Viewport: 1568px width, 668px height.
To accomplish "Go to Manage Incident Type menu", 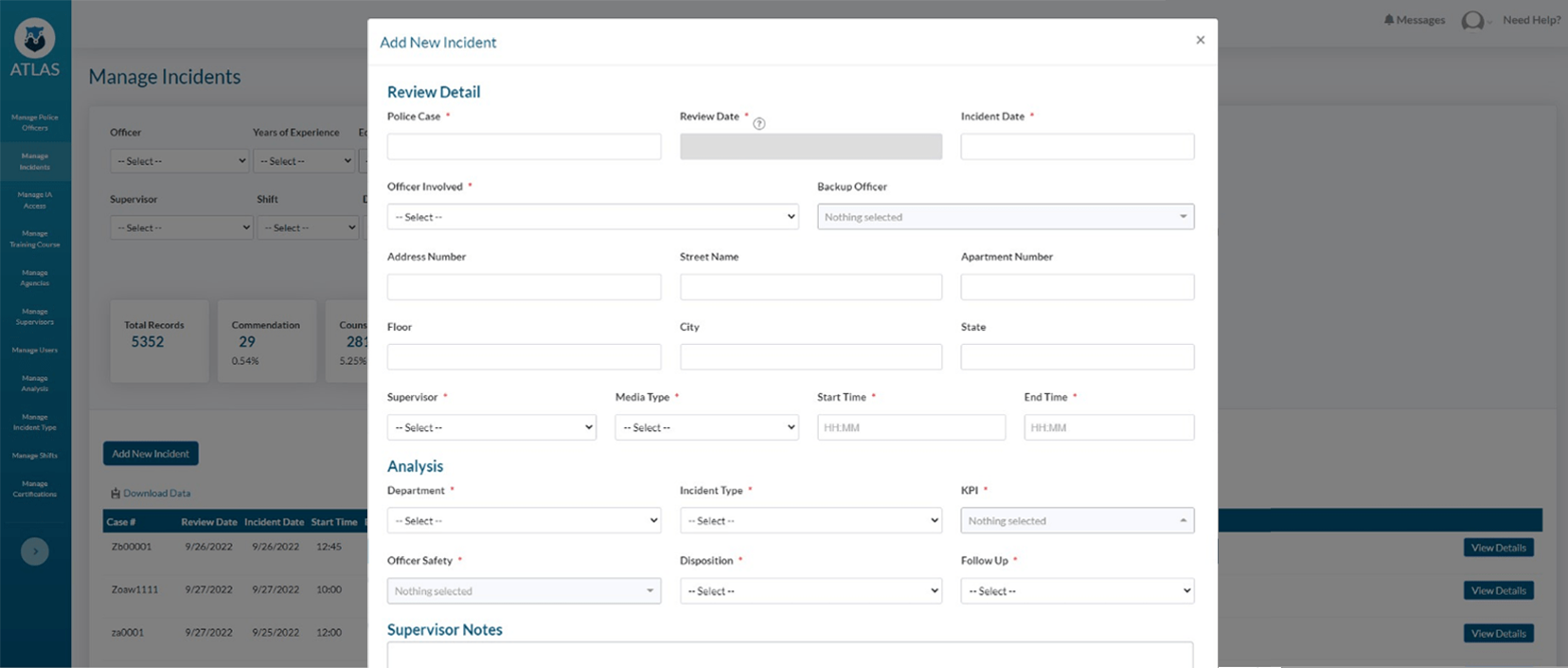I will (x=35, y=423).
